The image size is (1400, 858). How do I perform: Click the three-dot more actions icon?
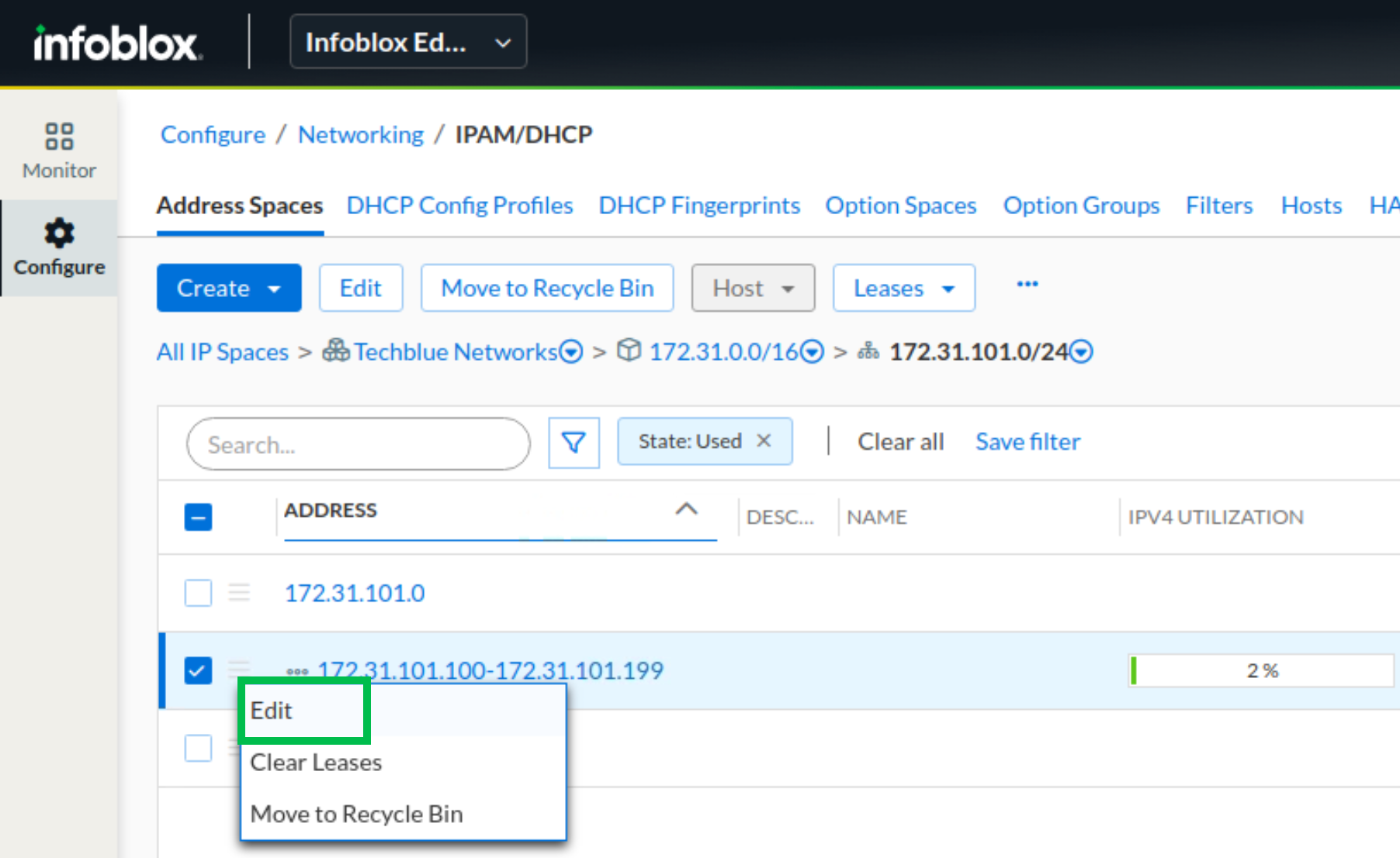click(x=1027, y=285)
